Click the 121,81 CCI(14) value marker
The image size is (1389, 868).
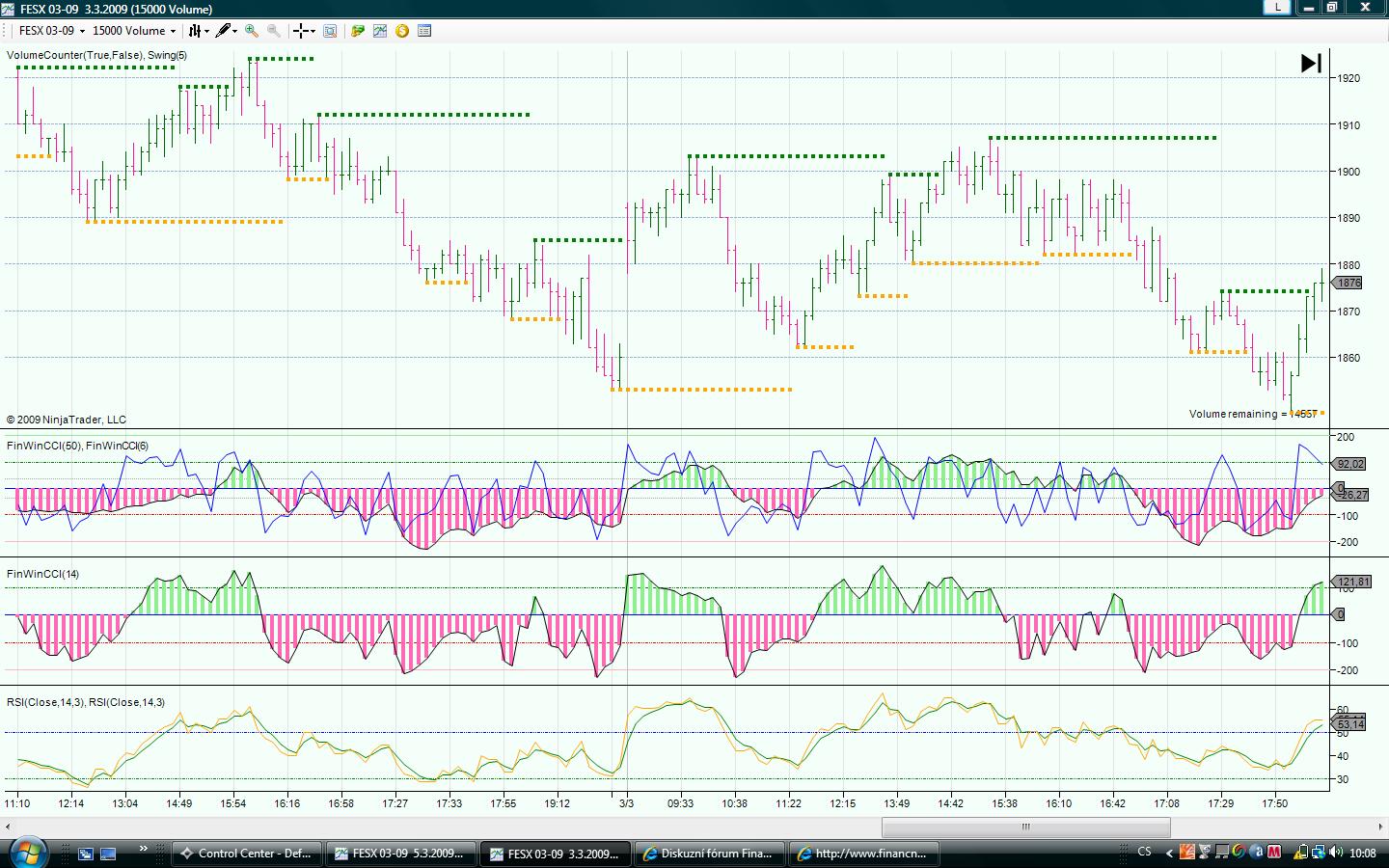coord(1350,582)
